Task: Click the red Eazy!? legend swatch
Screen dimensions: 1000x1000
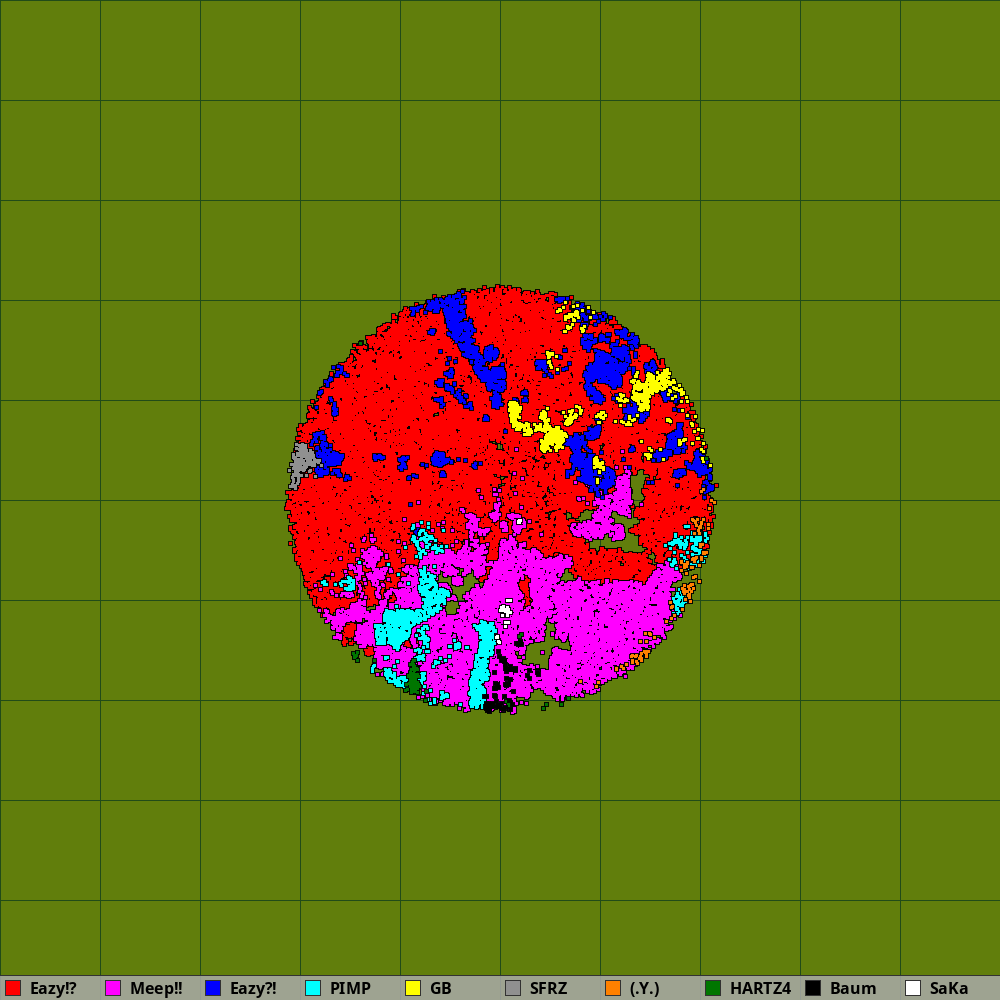Action: pyautogui.click(x=13, y=988)
